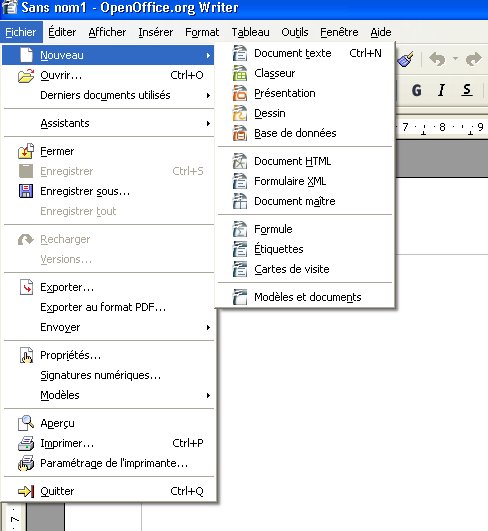The height and width of the screenshot is (531, 488).
Task: Toggle bold with the G toolbar button
Action: [x=417, y=90]
